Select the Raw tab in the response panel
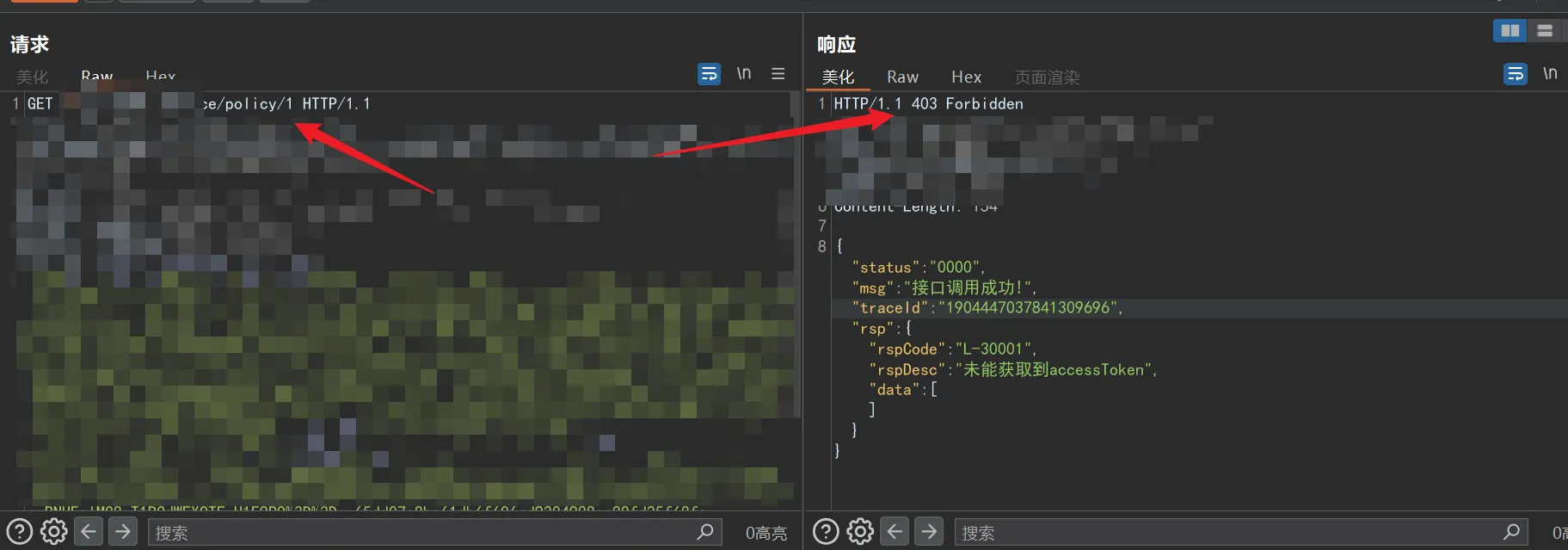 click(903, 77)
